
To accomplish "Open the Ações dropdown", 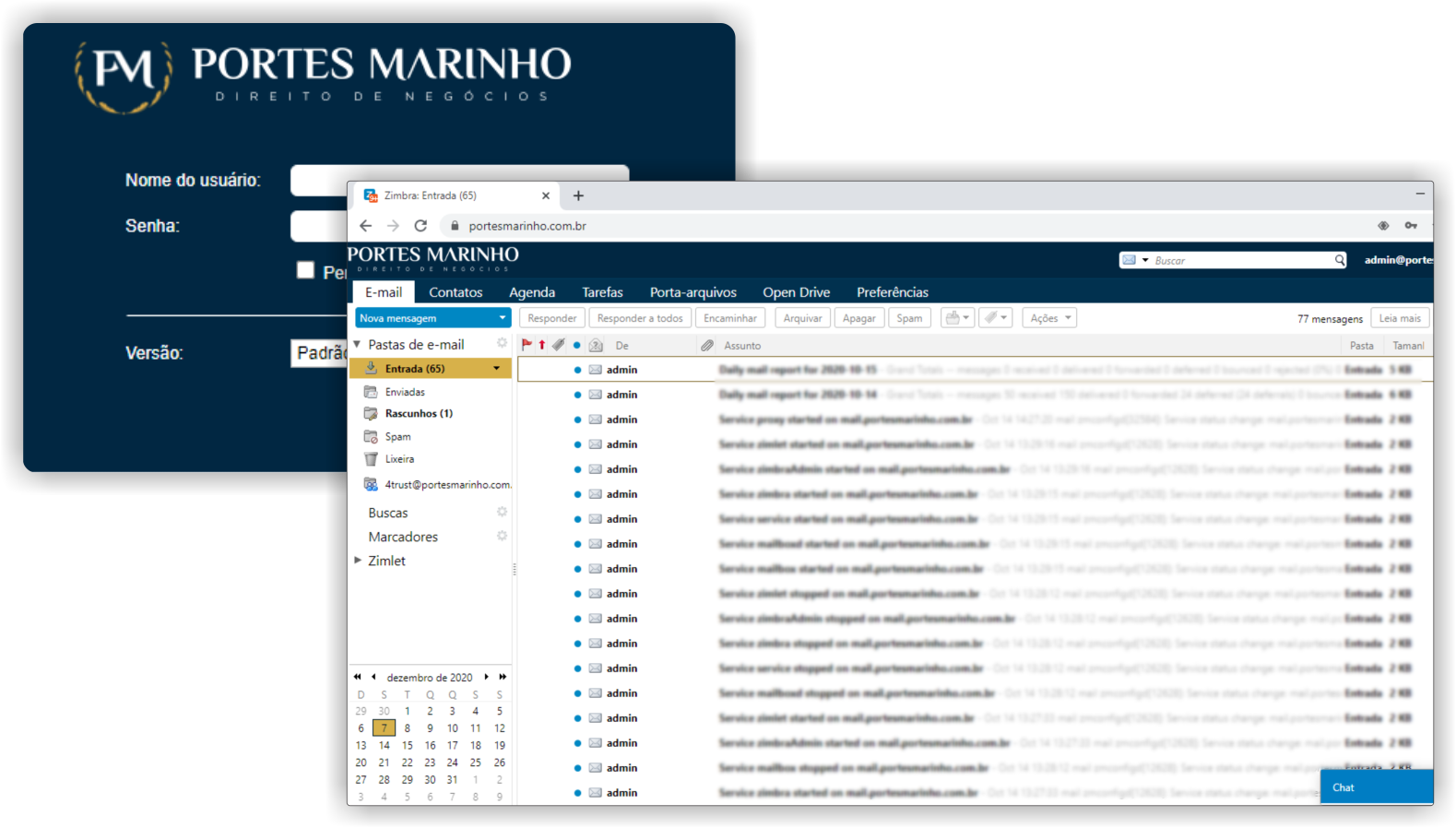I will tap(1049, 318).
